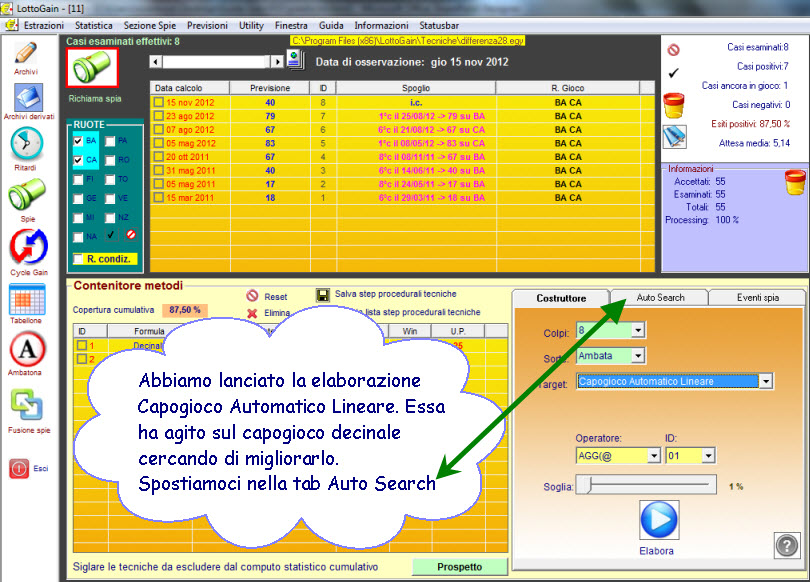Check the PA ruota checkbox

click(x=110, y=140)
